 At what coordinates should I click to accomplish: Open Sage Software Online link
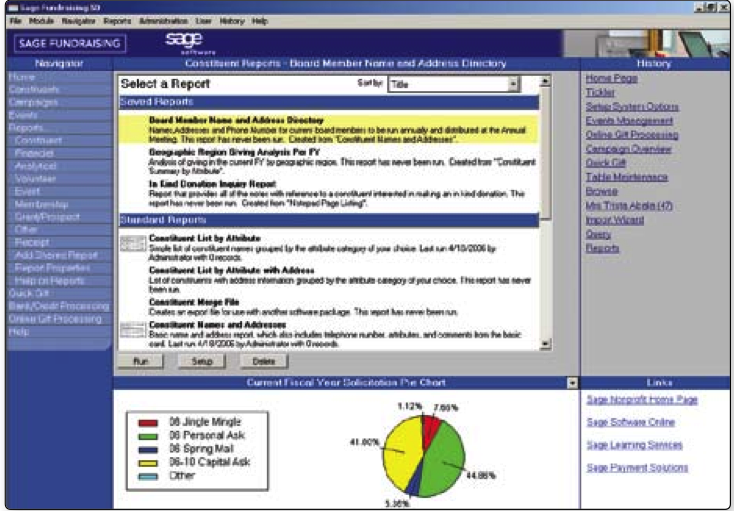[x=631, y=422]
